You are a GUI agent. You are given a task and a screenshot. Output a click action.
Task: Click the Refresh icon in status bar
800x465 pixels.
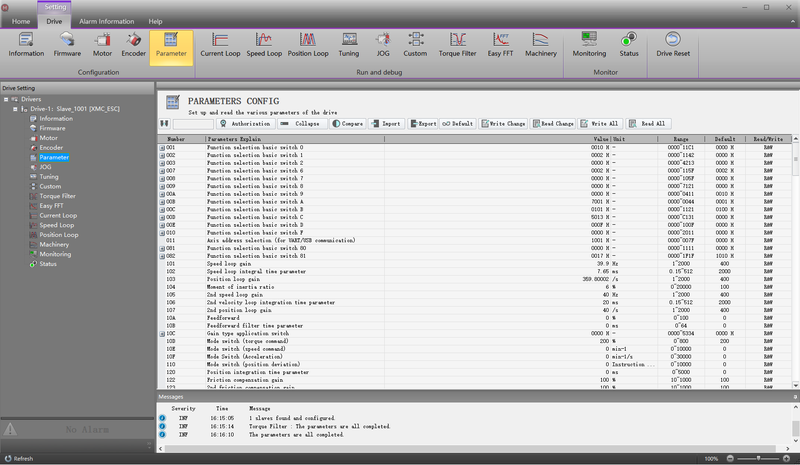pyautogui.click(x=8, y=458)
